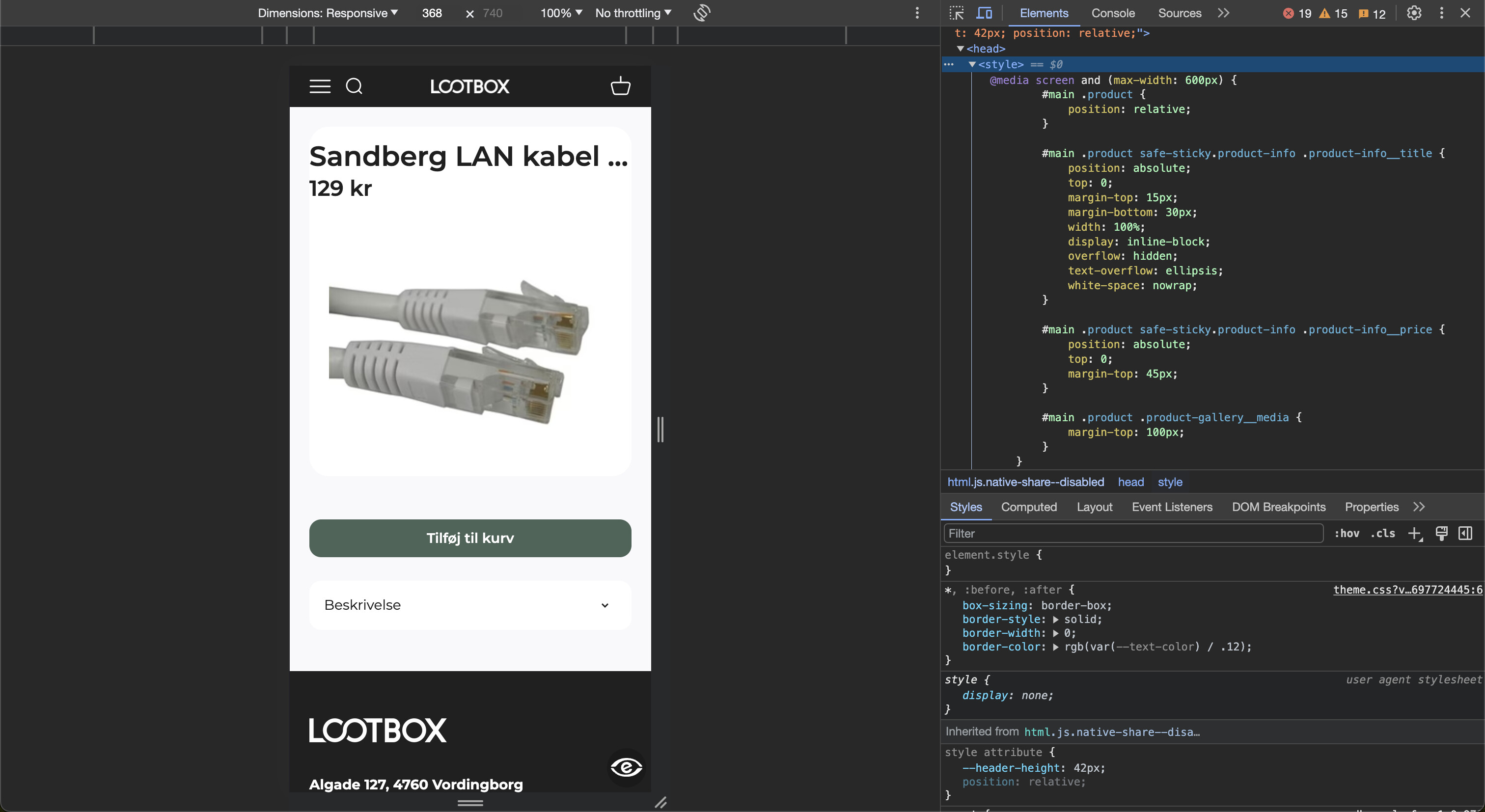The height and width of the screenshot is (812, 1485).
Task: Toggle the .cls element classes panel
Action: click(x=1383, y=534)
